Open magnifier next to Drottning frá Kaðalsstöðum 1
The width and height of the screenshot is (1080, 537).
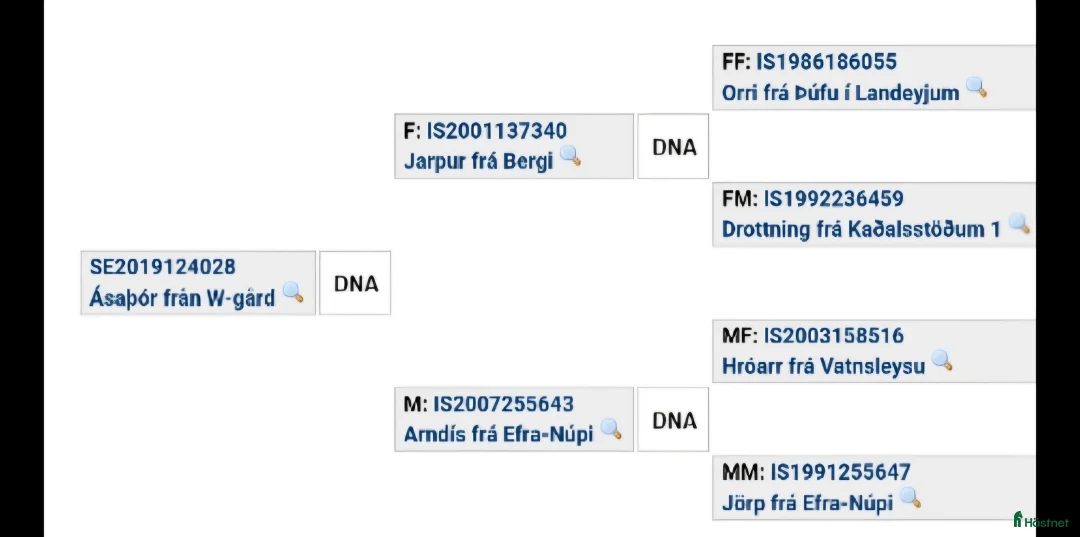(1018, 224)
